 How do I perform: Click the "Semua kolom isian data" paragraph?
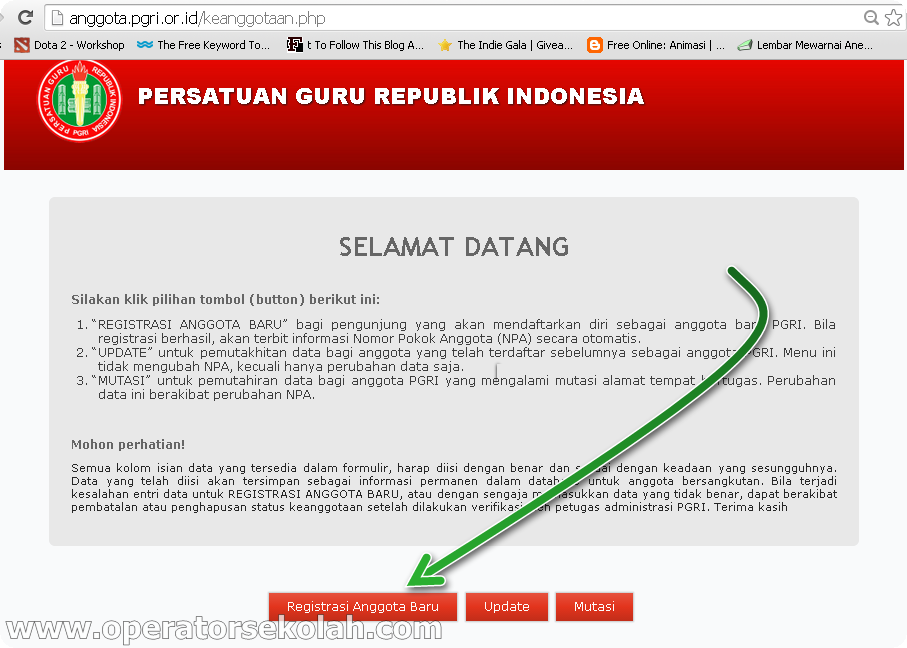click(x=454, y=487)
